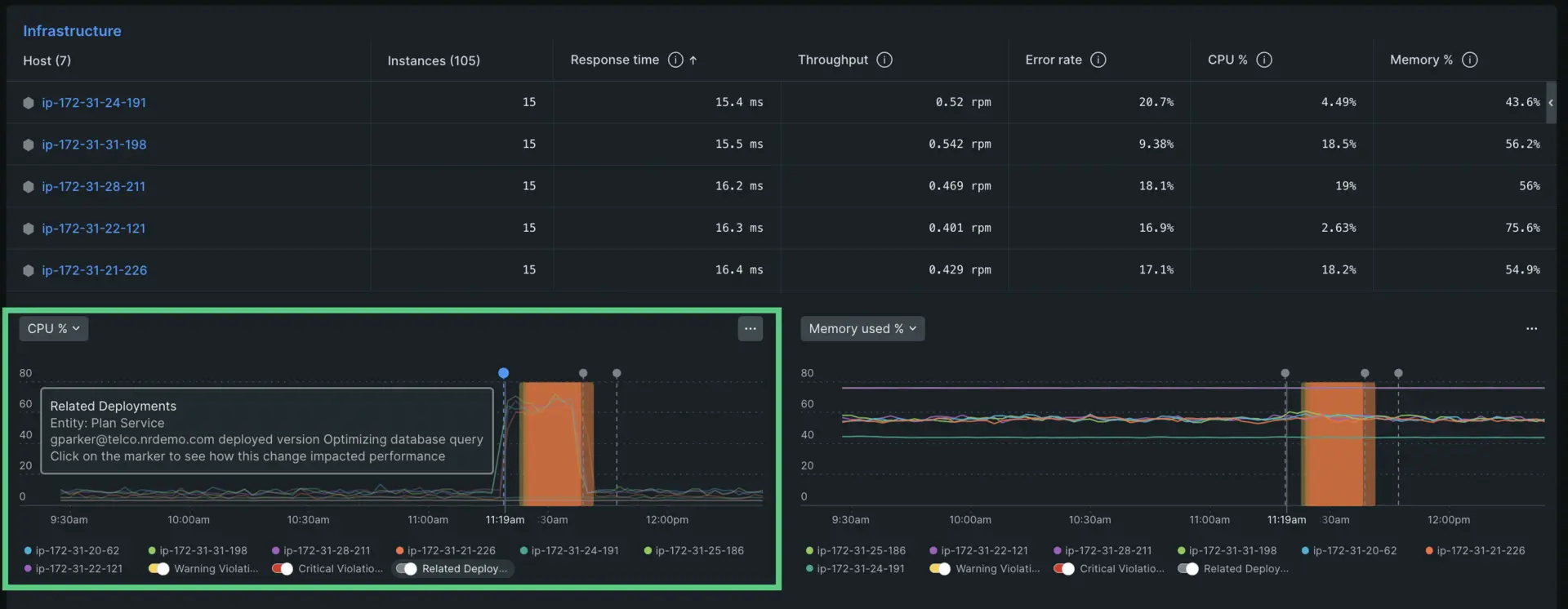Click hexagon icon beside ip-172-31-24-191
Viewport: 1568px width, 609px height.
29,103
